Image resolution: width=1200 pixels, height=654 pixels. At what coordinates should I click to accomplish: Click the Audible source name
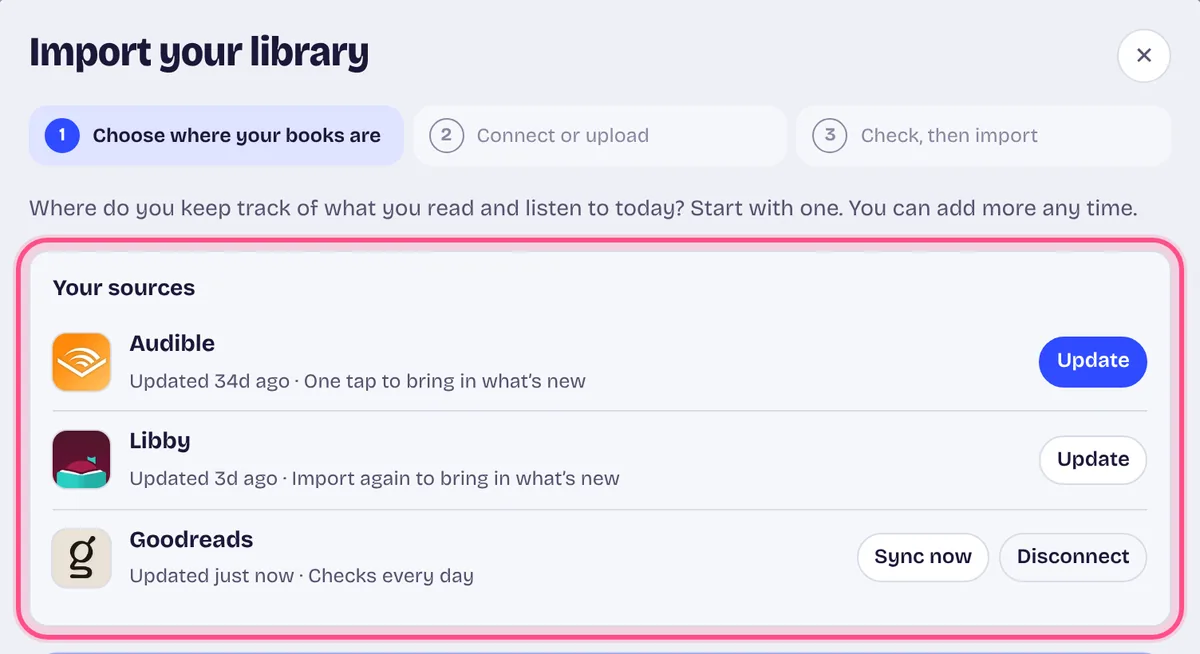click(172, 343)
